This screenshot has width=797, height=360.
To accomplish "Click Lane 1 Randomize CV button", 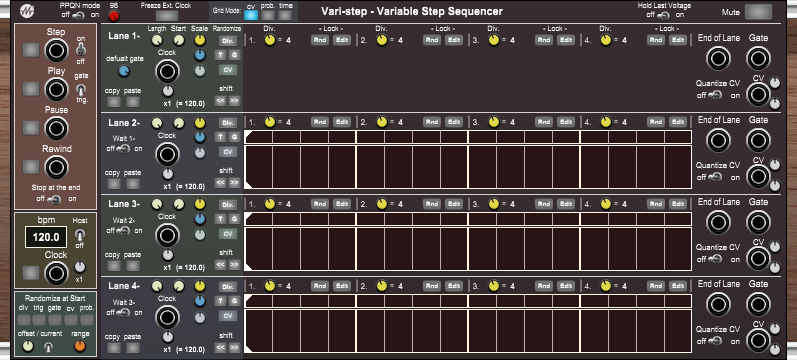I will pos(228,70).
